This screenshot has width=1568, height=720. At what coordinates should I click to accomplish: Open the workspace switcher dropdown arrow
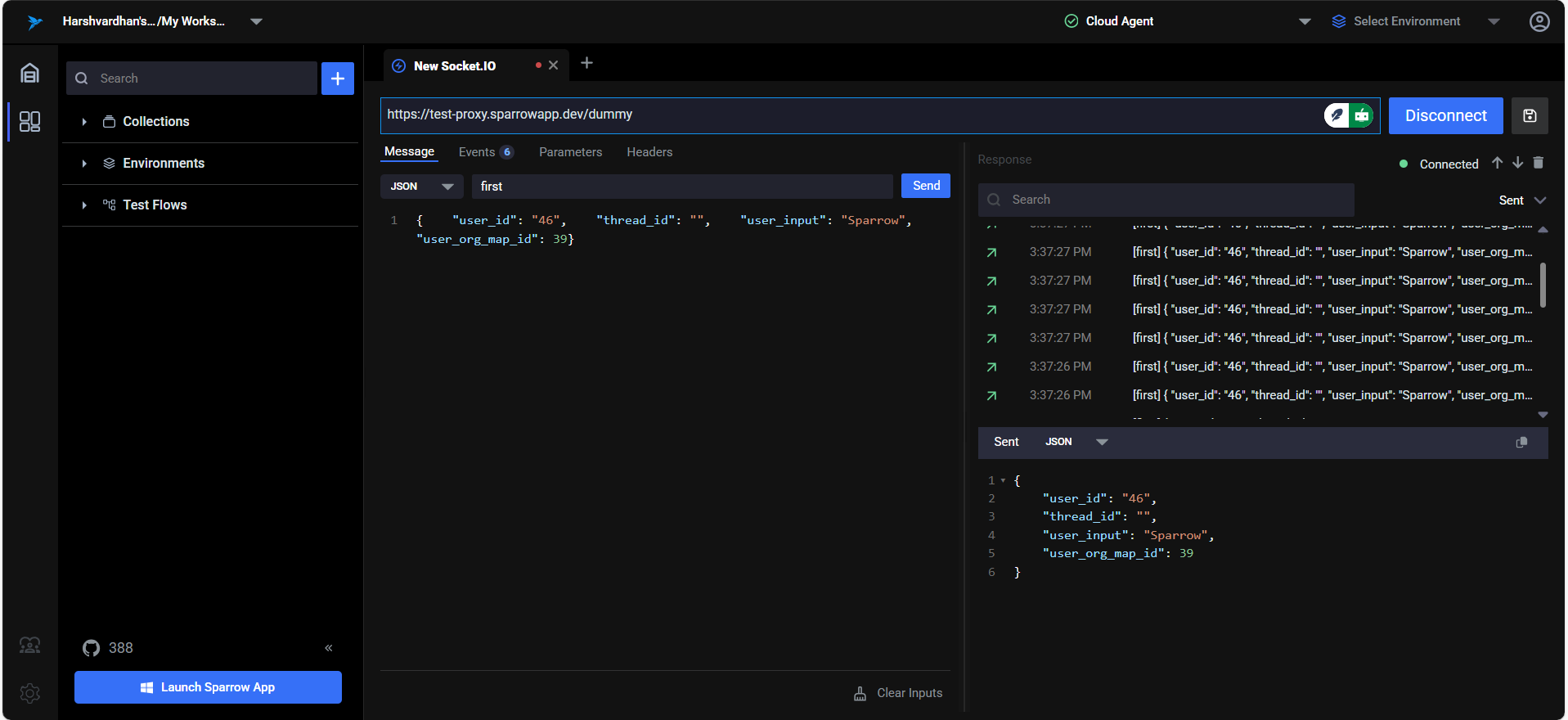tap(256, 21)
